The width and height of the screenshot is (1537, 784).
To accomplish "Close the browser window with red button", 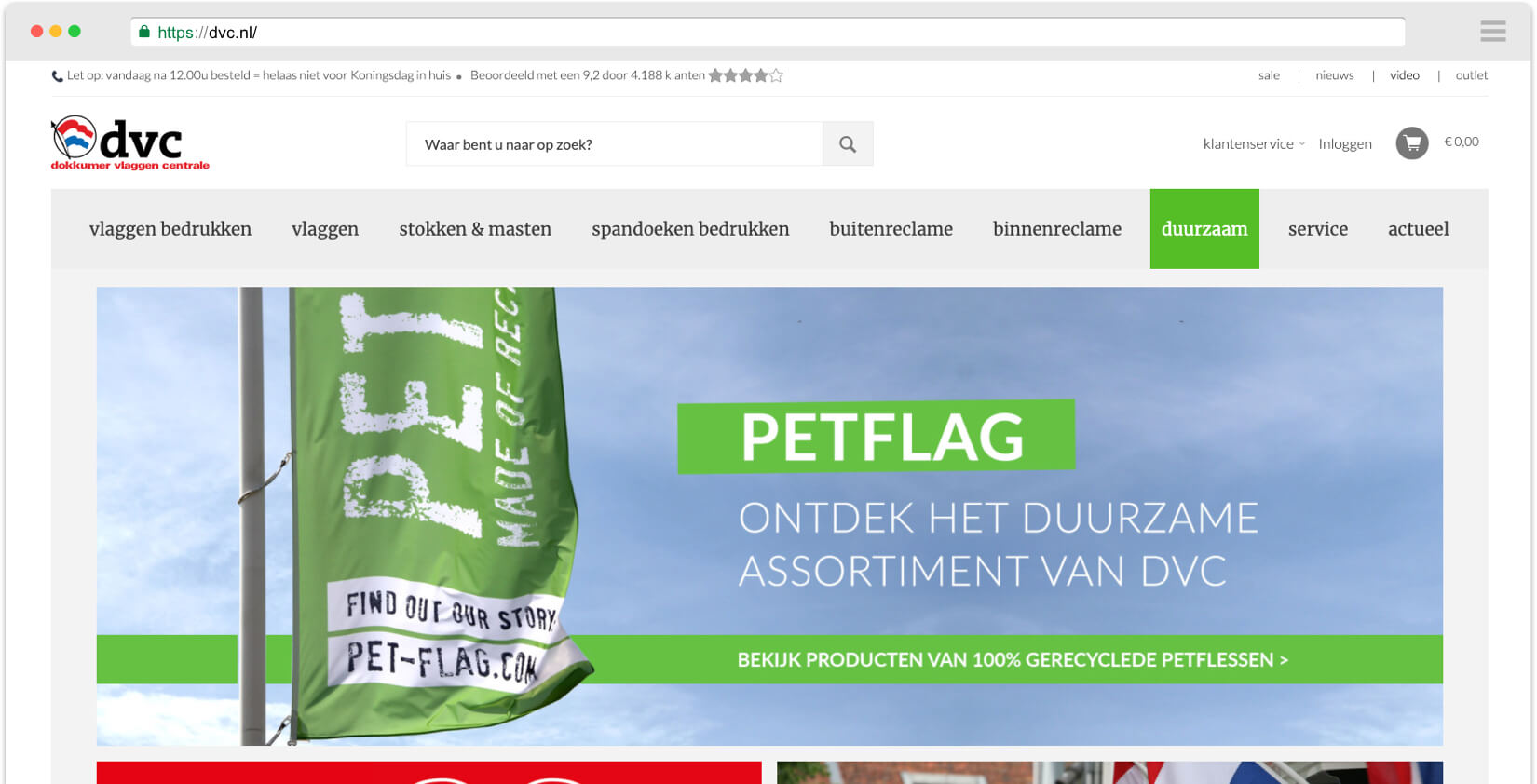I will coord(37,31).
